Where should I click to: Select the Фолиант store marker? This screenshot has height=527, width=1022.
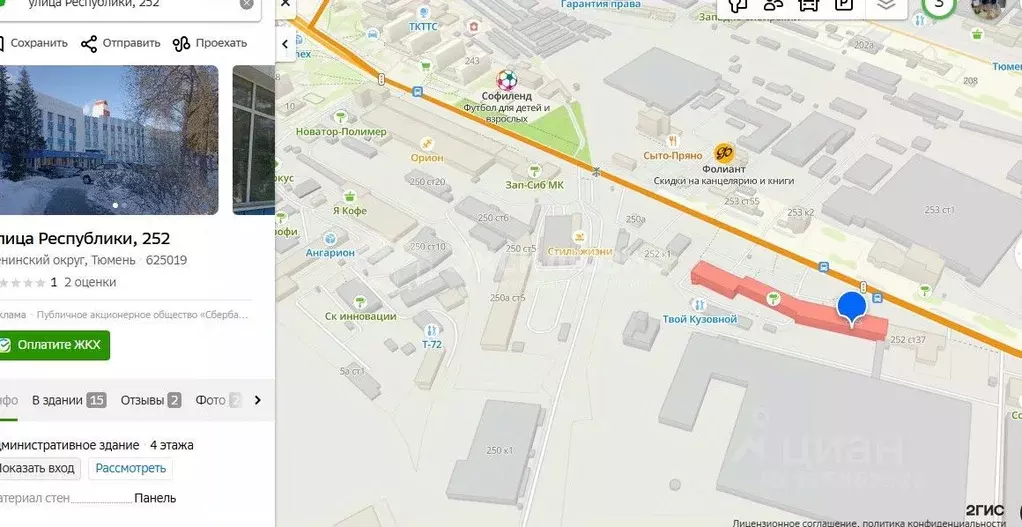click(x=723, y=154)
